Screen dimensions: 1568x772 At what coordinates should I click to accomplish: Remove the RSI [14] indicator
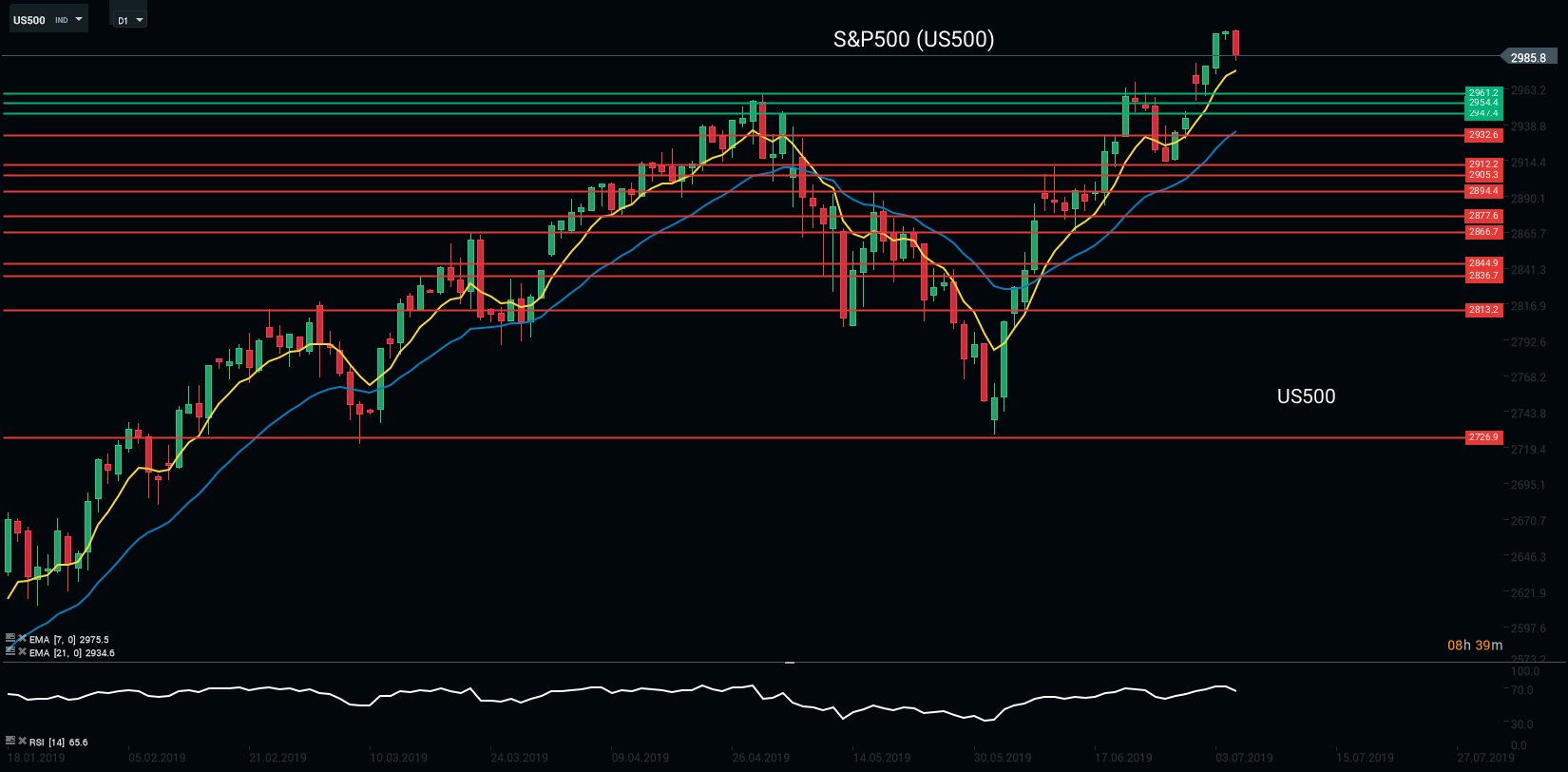(22, 741)
